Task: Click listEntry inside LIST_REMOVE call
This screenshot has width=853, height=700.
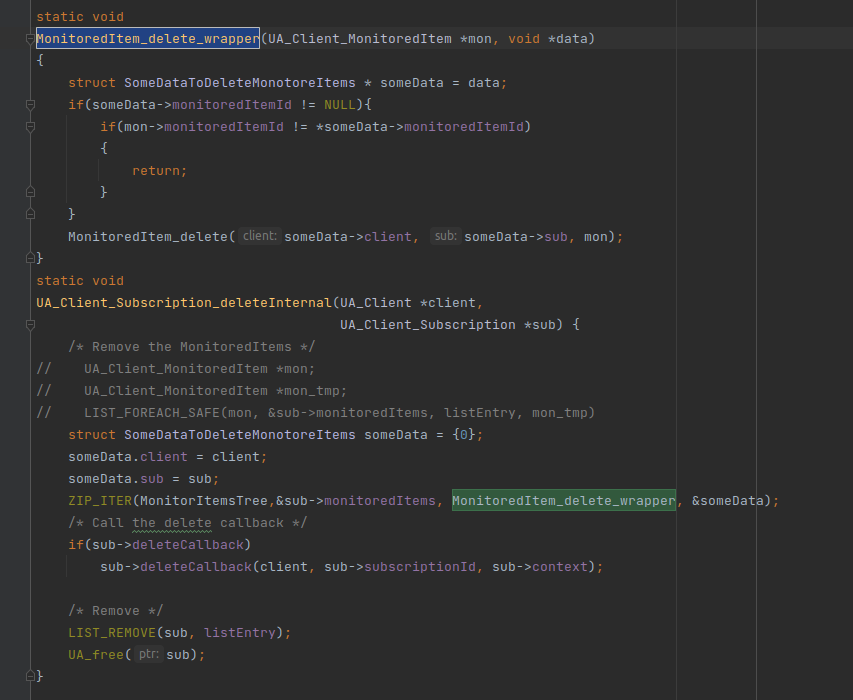Action: 239,633
